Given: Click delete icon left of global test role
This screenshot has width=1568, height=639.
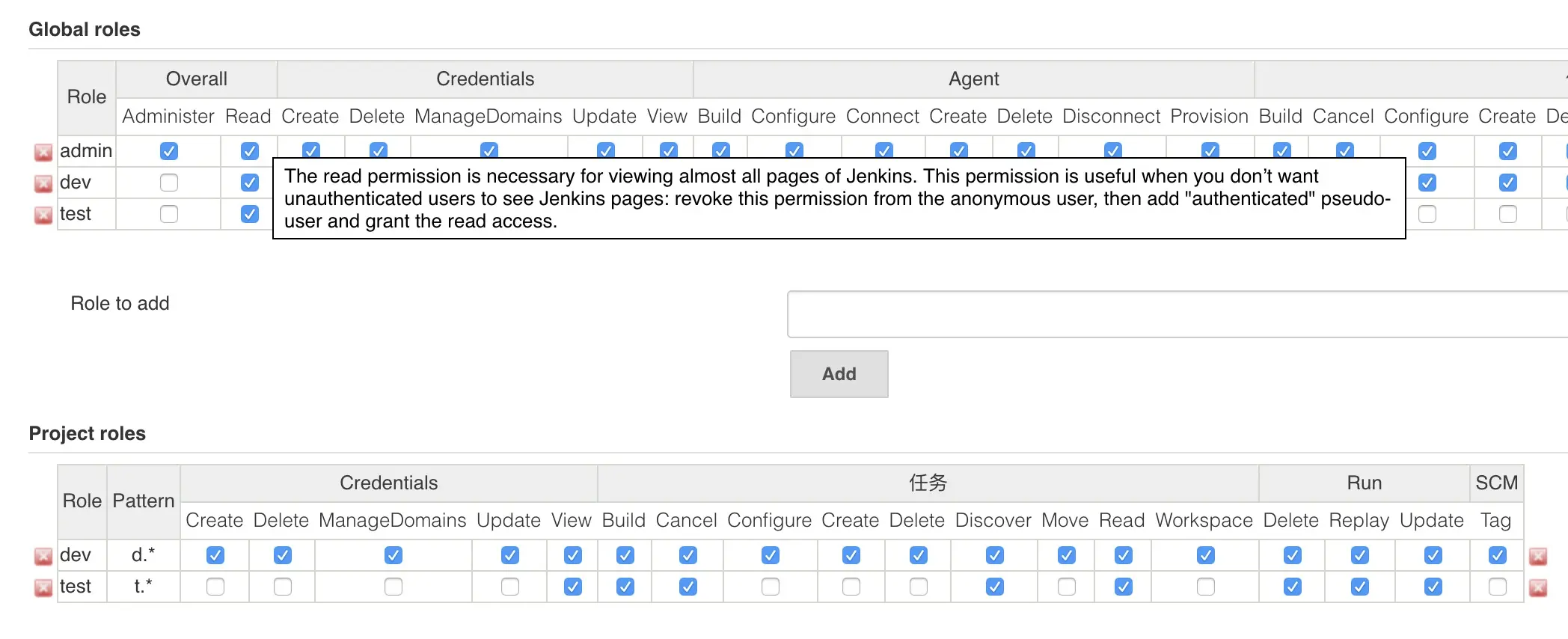Looking at the screenshot, I should (43, 215).
